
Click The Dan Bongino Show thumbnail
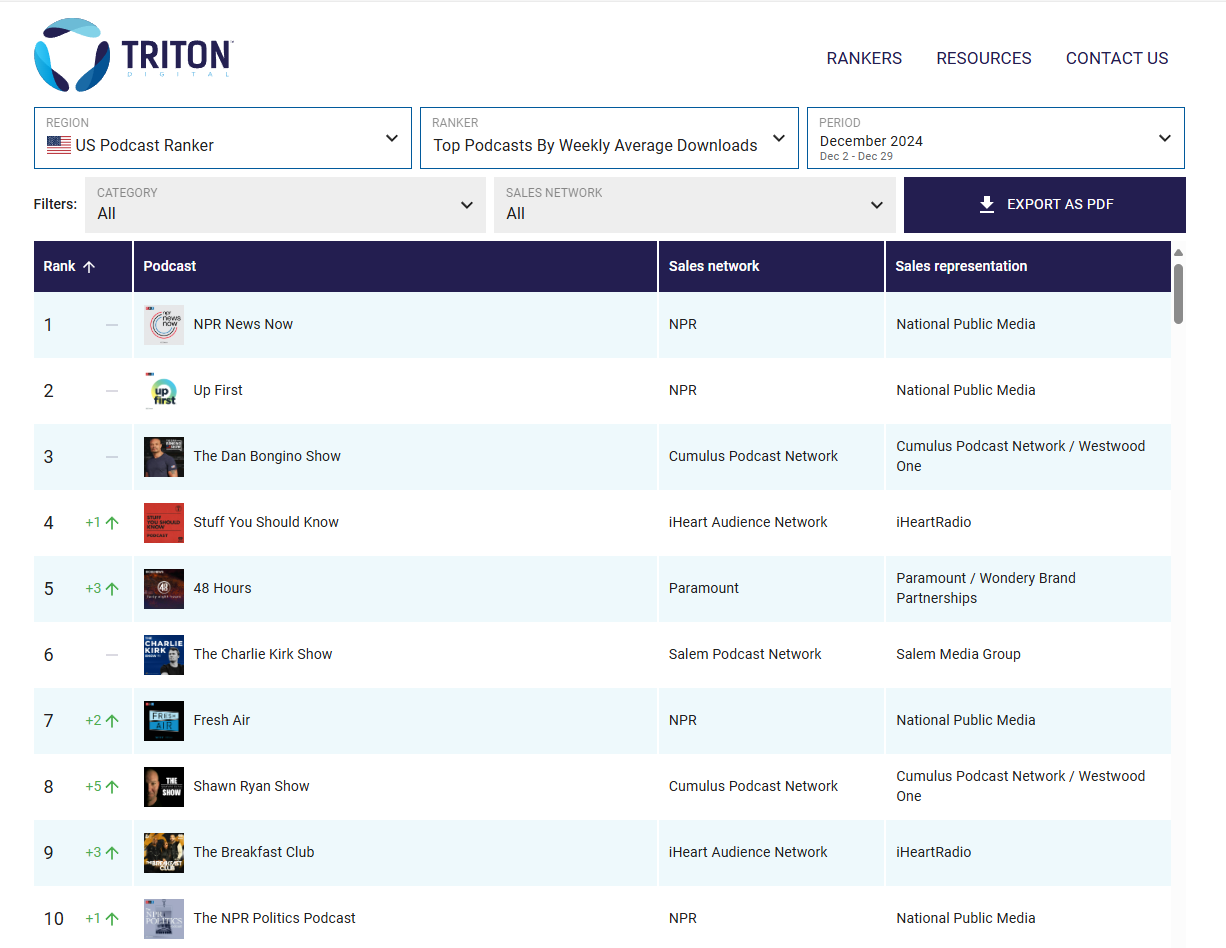pos(164,457)
